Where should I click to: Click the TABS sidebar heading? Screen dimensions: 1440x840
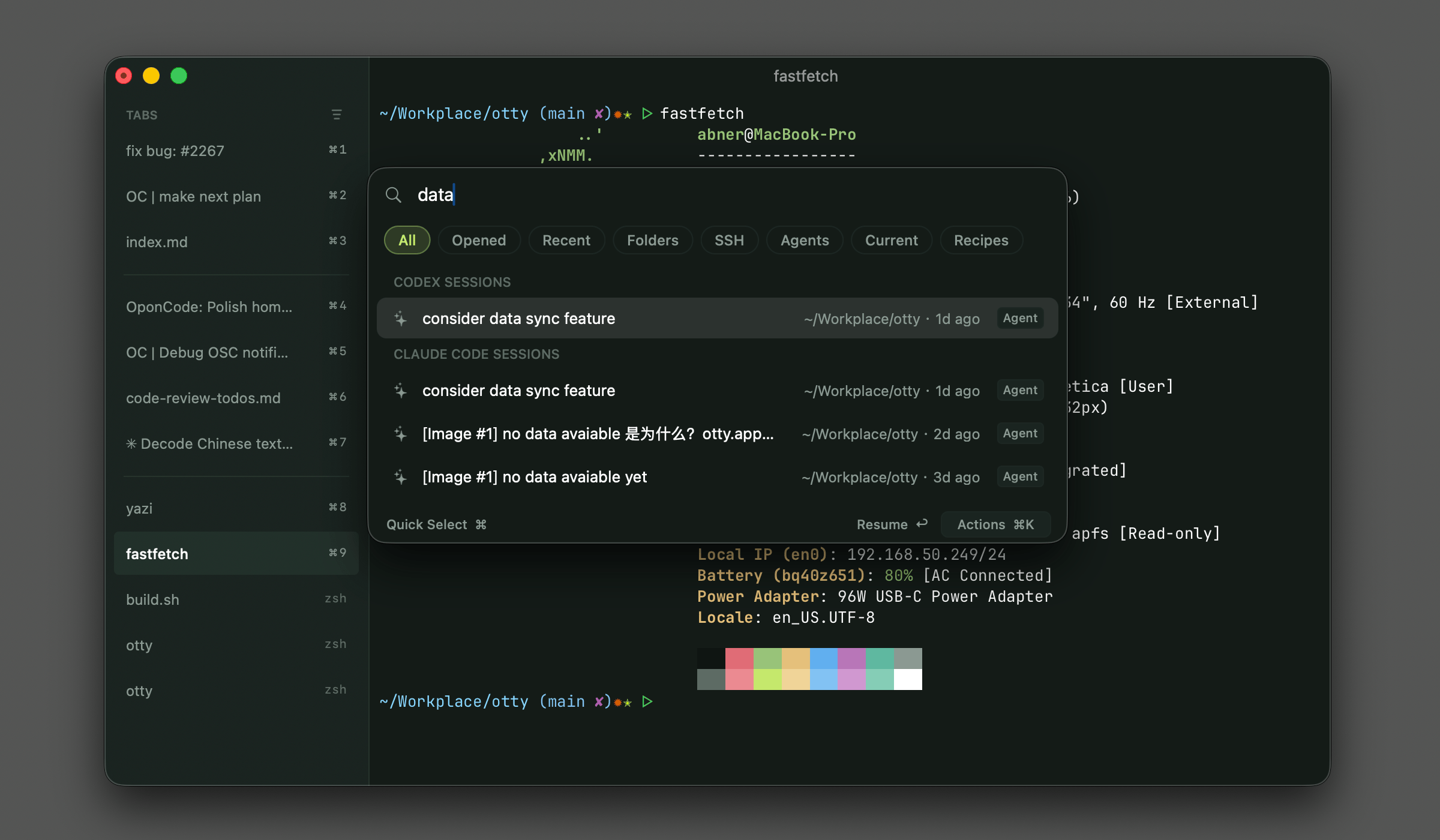pyautogui.click(x=142, y=115)
